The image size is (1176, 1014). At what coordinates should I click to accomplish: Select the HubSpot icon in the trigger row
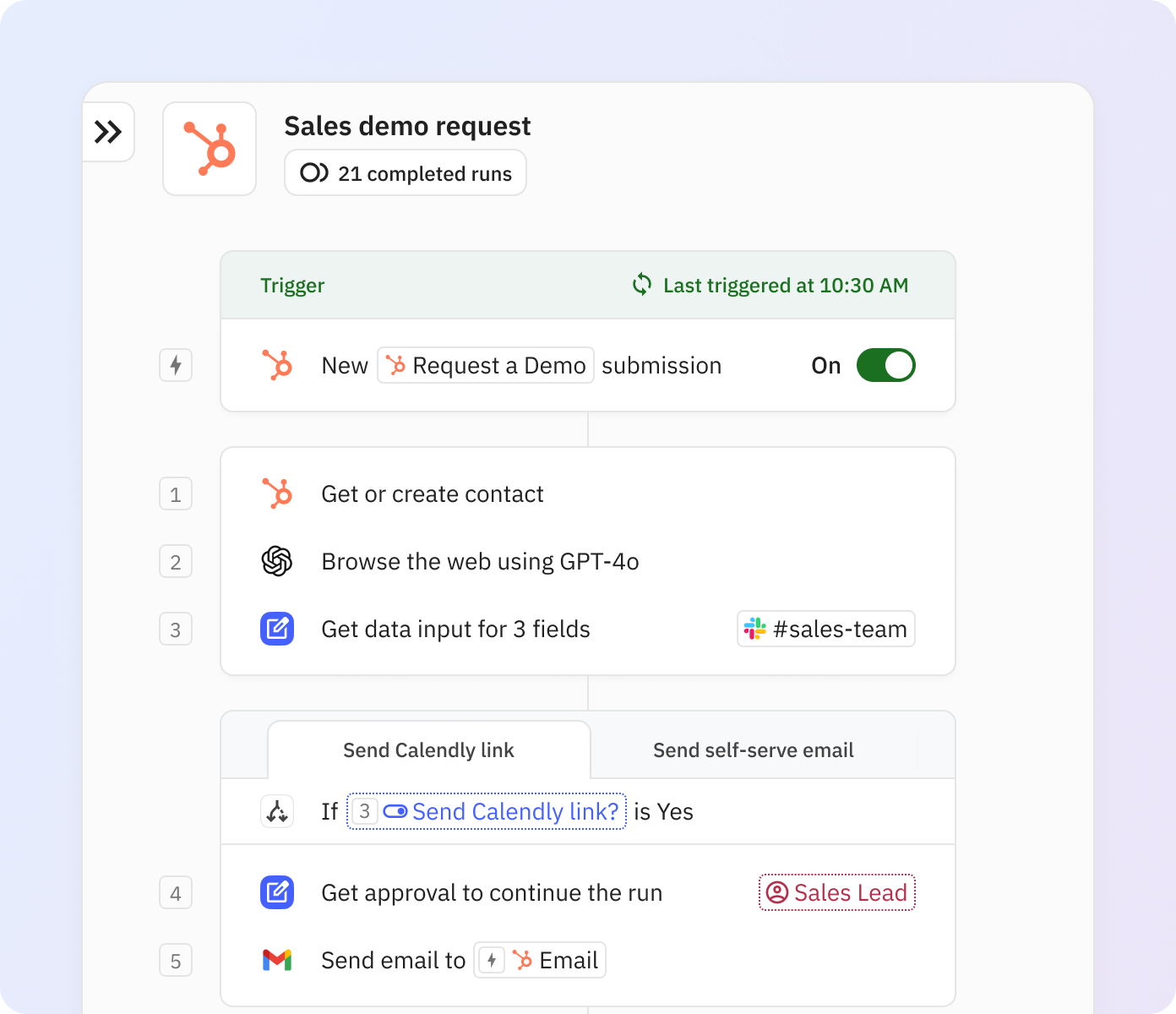[x=278, y=365]
